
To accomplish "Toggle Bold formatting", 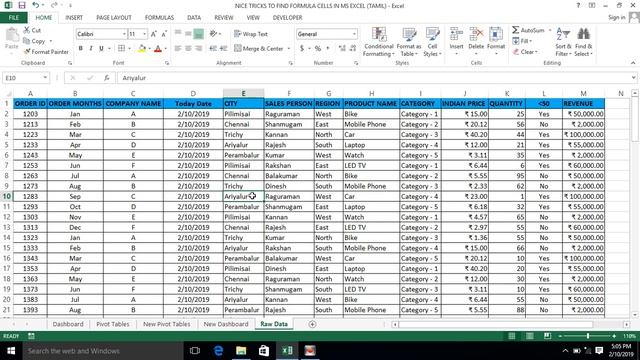I will click(x=80, y=49).
